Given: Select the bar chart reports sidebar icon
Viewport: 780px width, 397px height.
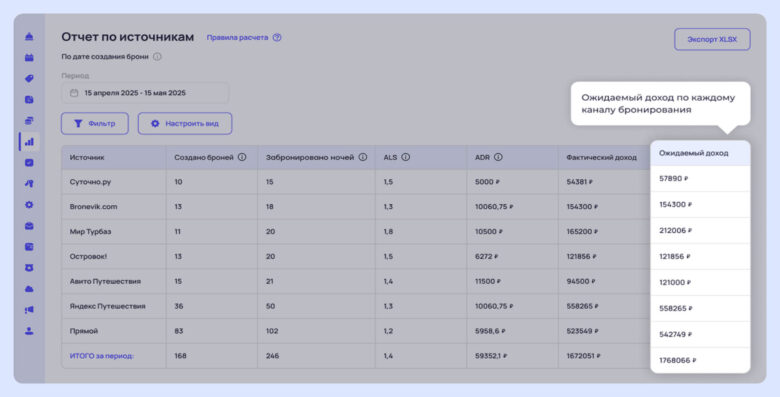Looking at the screenshot, I should (29, 142).
